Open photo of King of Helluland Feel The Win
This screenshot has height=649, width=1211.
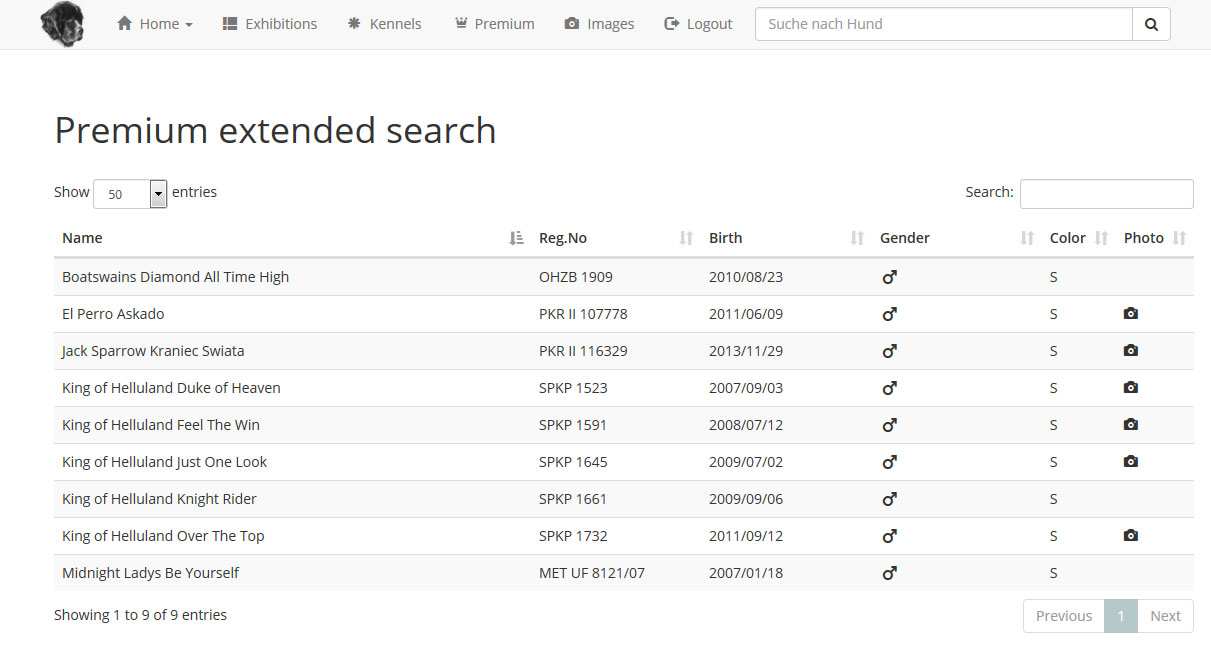[1131, 425]
